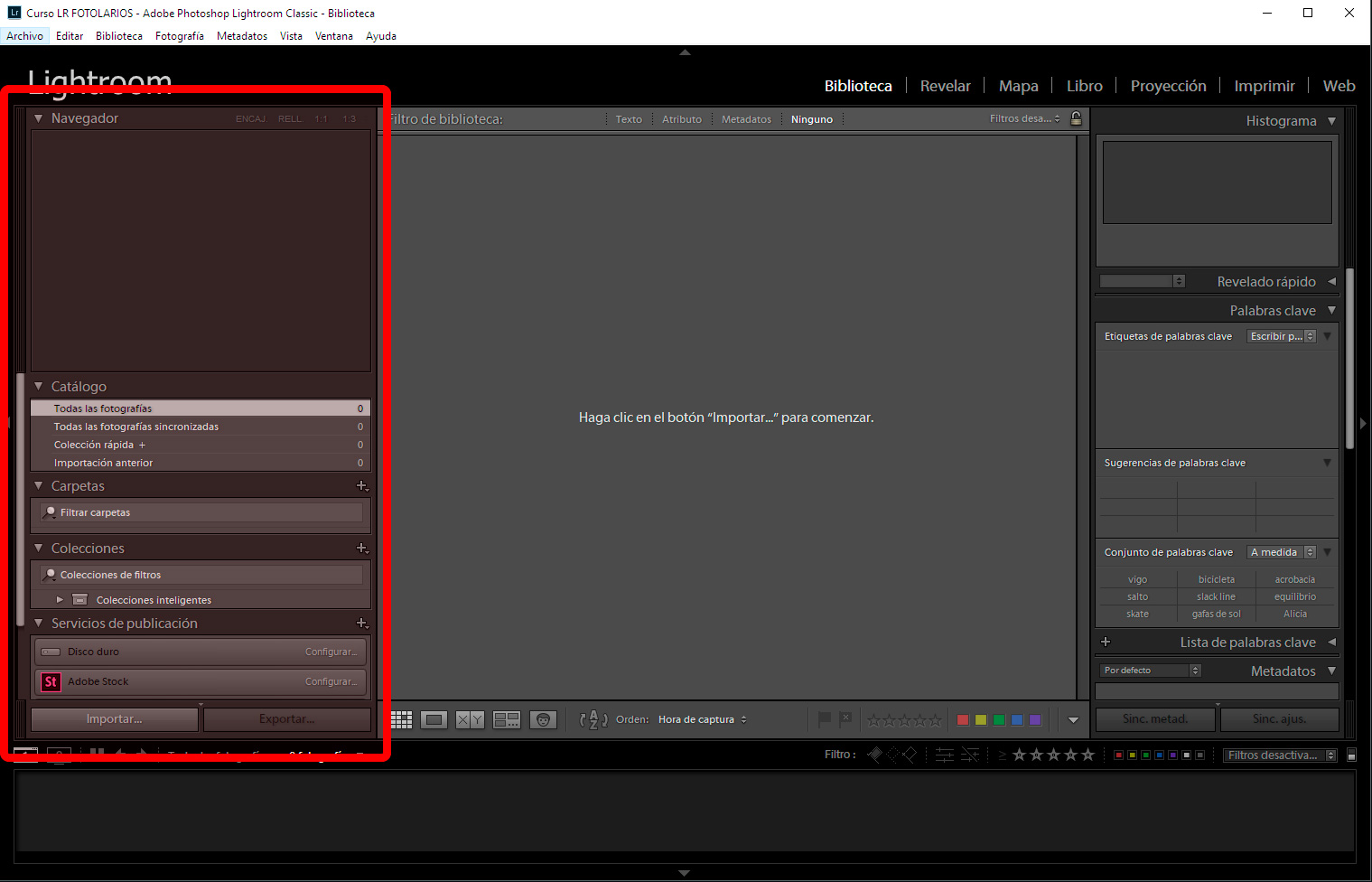1372x882 pixels.
Task: Open the Metadatos menu
Action: click(x=241, y=36)
